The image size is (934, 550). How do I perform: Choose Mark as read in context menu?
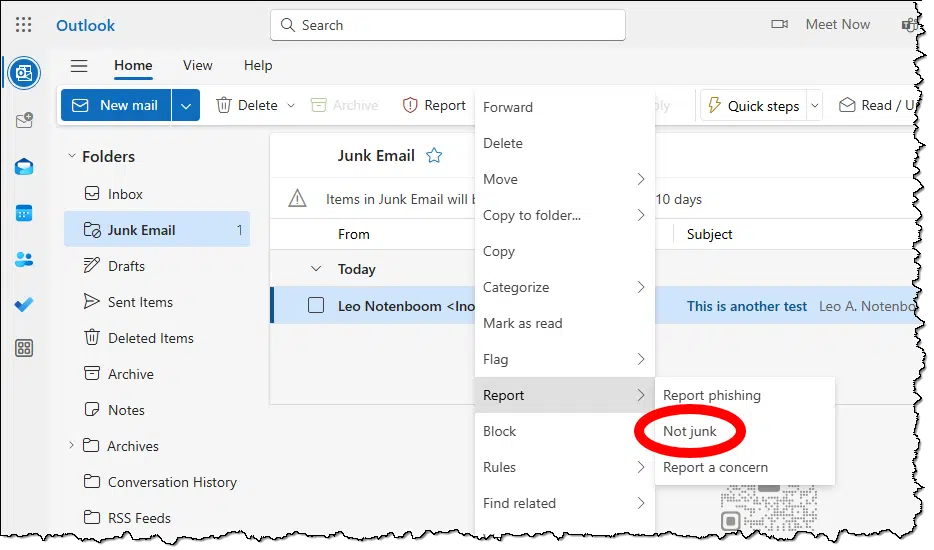564,324
